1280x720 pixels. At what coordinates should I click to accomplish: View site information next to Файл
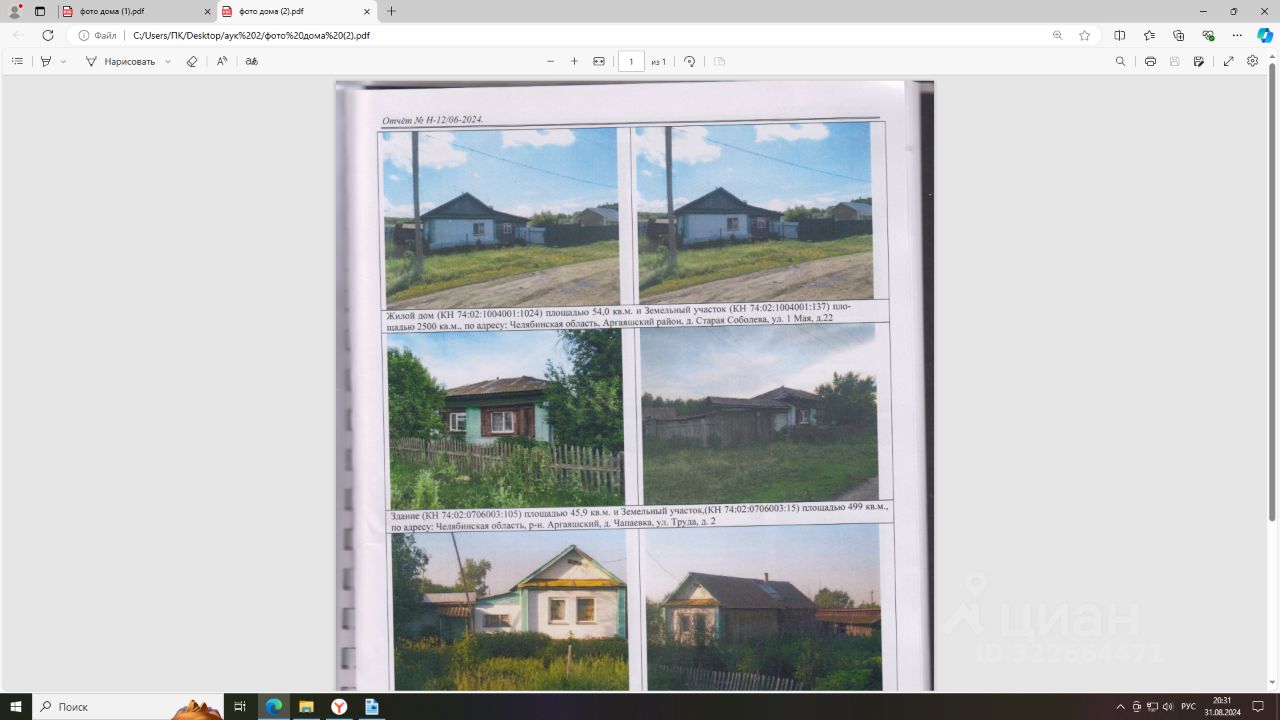click(x=98, y=35)
